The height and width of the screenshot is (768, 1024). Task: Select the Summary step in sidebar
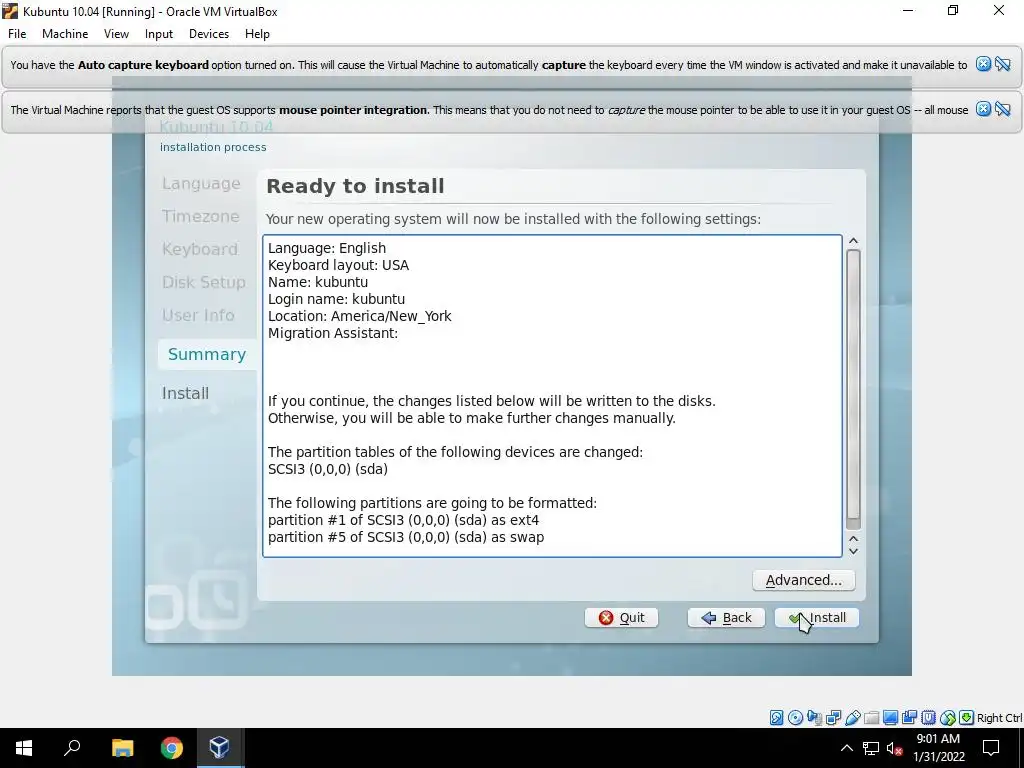point(207,354)
